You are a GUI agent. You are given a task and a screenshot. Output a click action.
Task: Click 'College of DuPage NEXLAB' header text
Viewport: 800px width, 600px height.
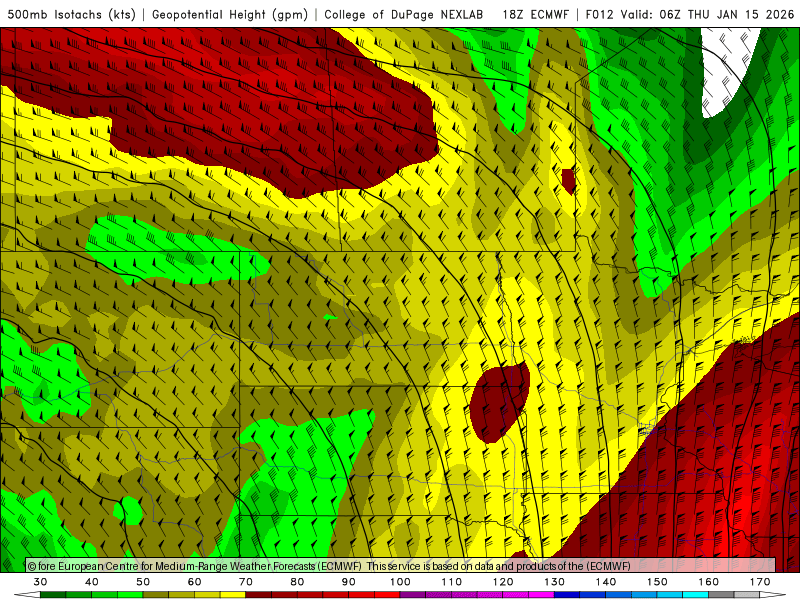[x=404, y=14]
